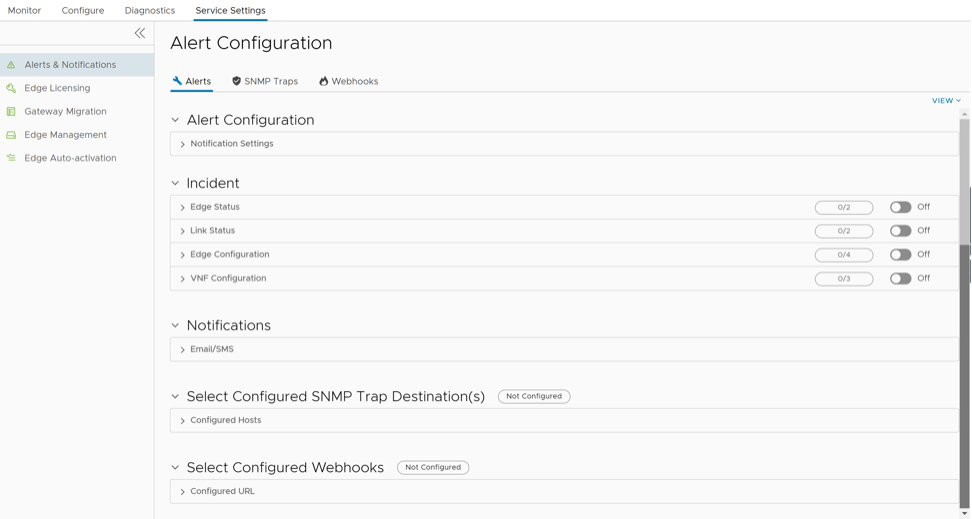Click the Edge Configuration 0/4 count badge
This screenshot has width=972, height=519.
coord(843,255)
